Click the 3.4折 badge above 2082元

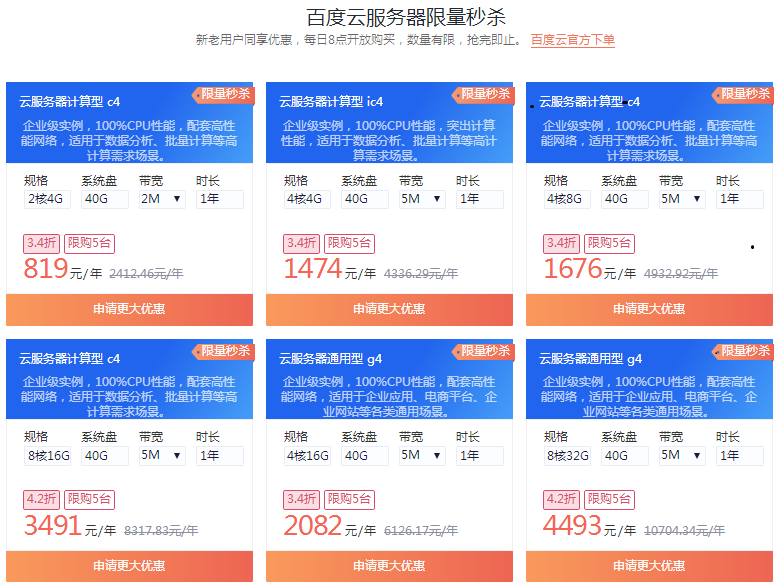[x=301, y=499]
